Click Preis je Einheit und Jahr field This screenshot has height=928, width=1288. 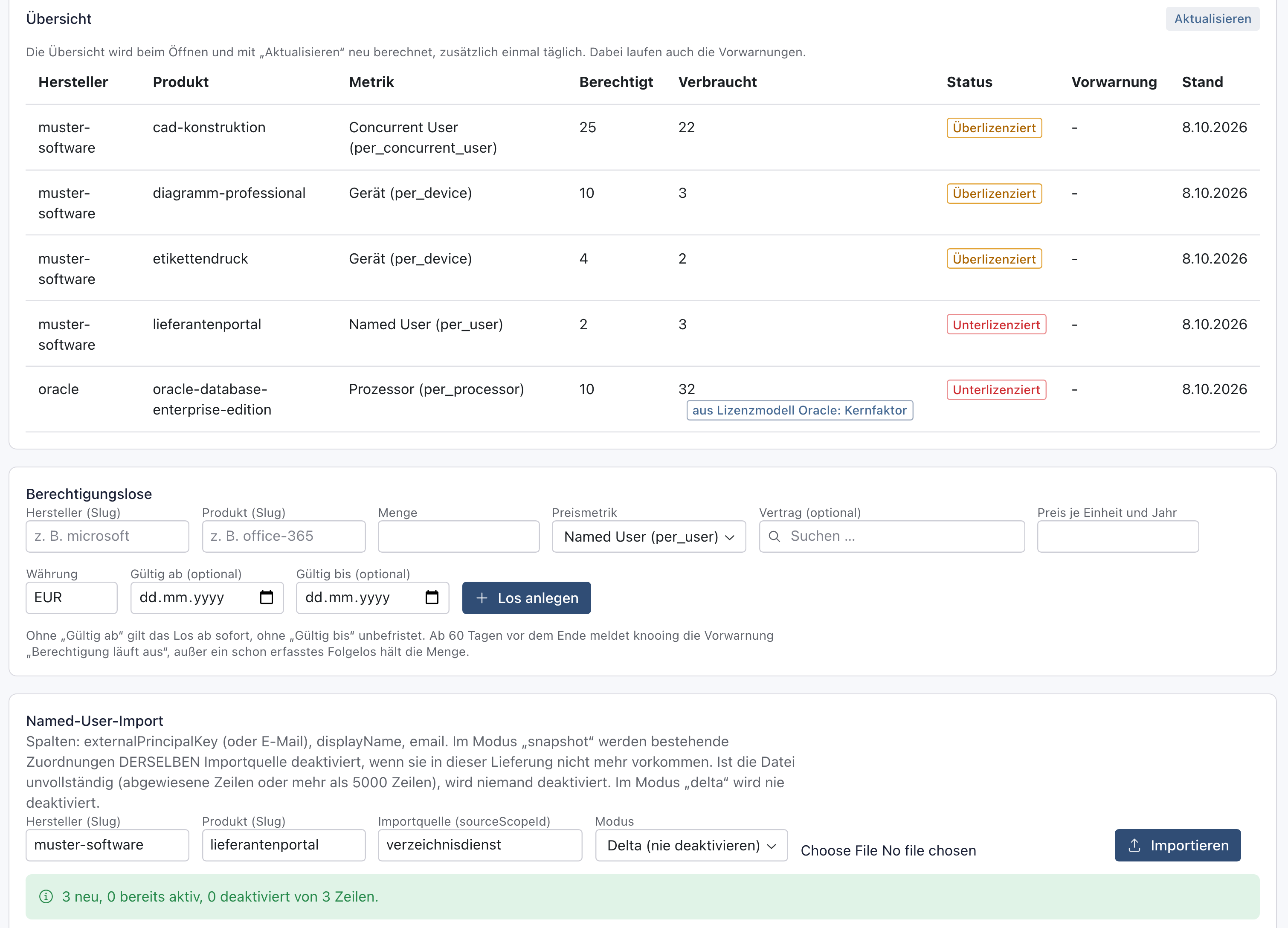pos(1118,536)
